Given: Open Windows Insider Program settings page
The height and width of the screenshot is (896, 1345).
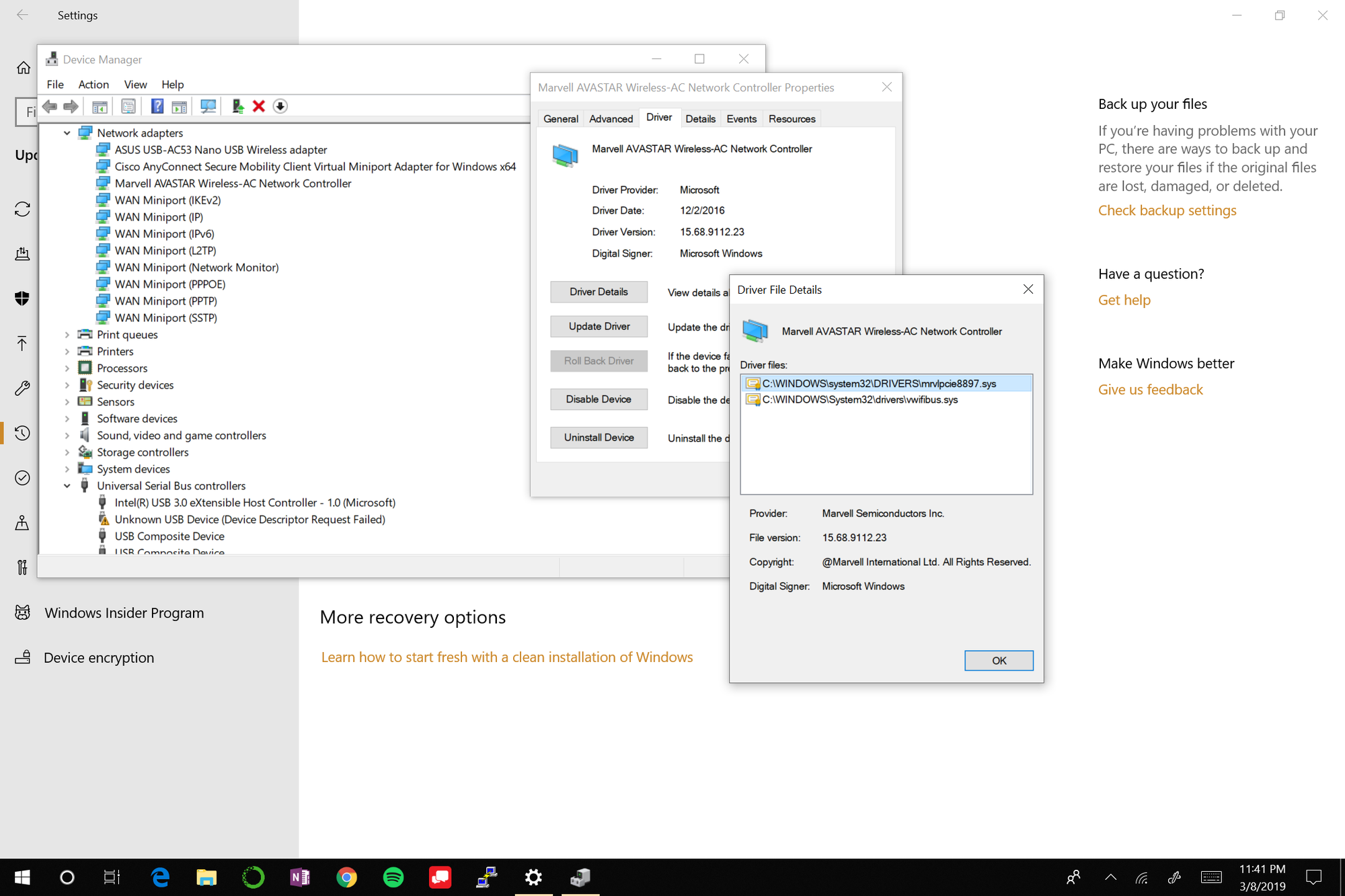Looking at the screenshot, I should [124, 613].
